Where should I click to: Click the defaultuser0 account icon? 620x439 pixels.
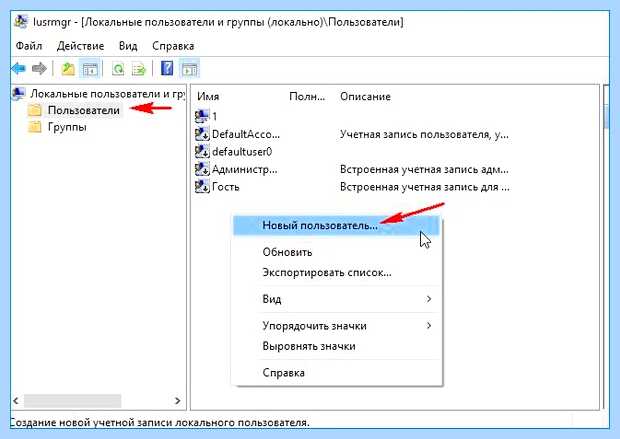tap(202, 151)
